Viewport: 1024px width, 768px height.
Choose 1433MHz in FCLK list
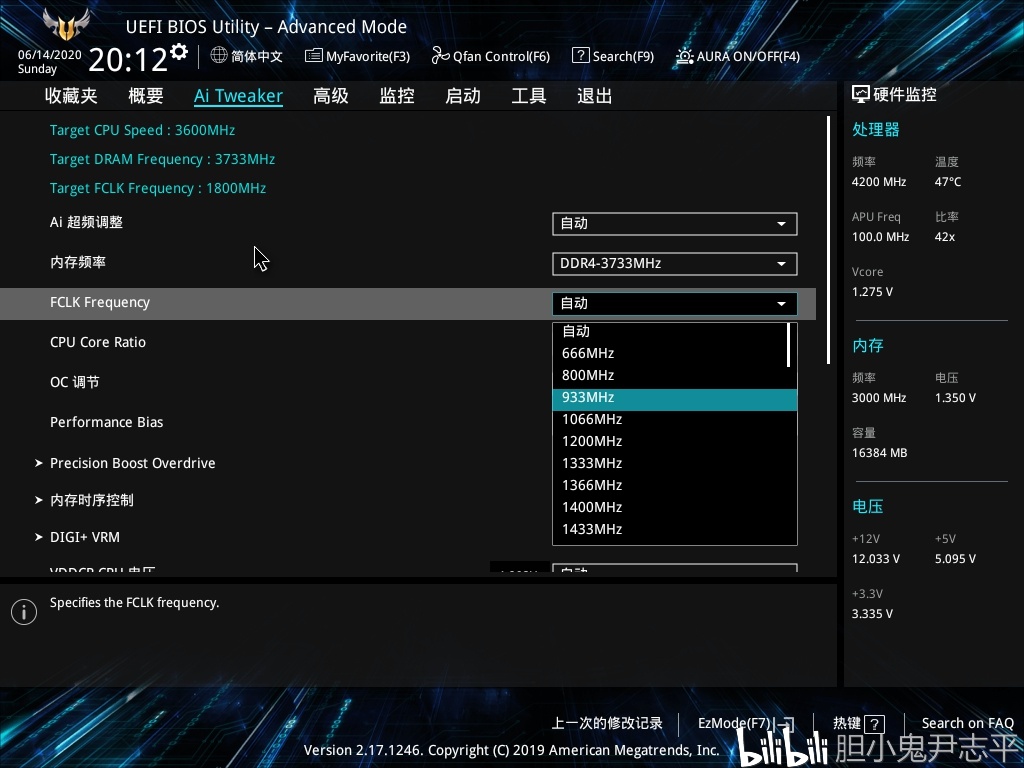[x=675, y=530]
